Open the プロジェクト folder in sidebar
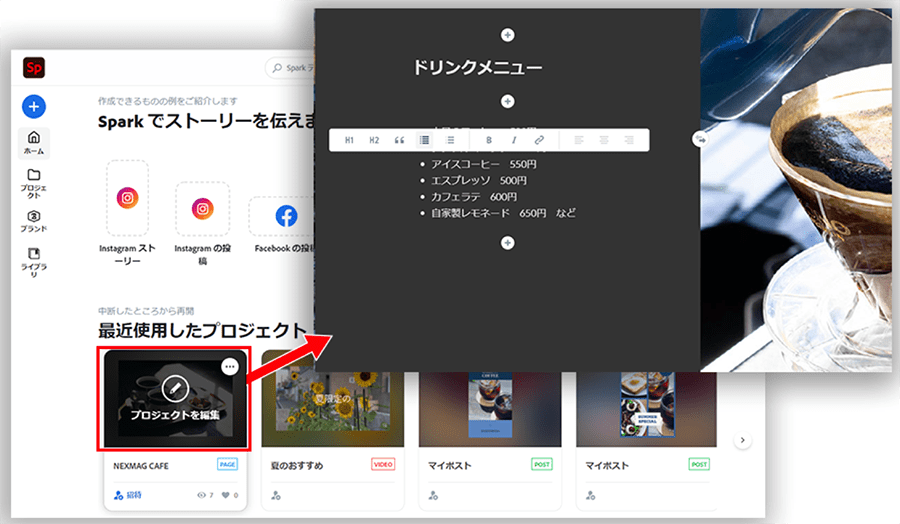 [x=34, y=183]
